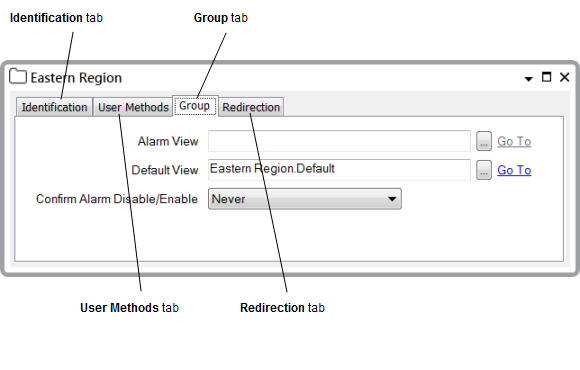
Task: Open the browse button for Alarm View
Action: click(483, 141)
